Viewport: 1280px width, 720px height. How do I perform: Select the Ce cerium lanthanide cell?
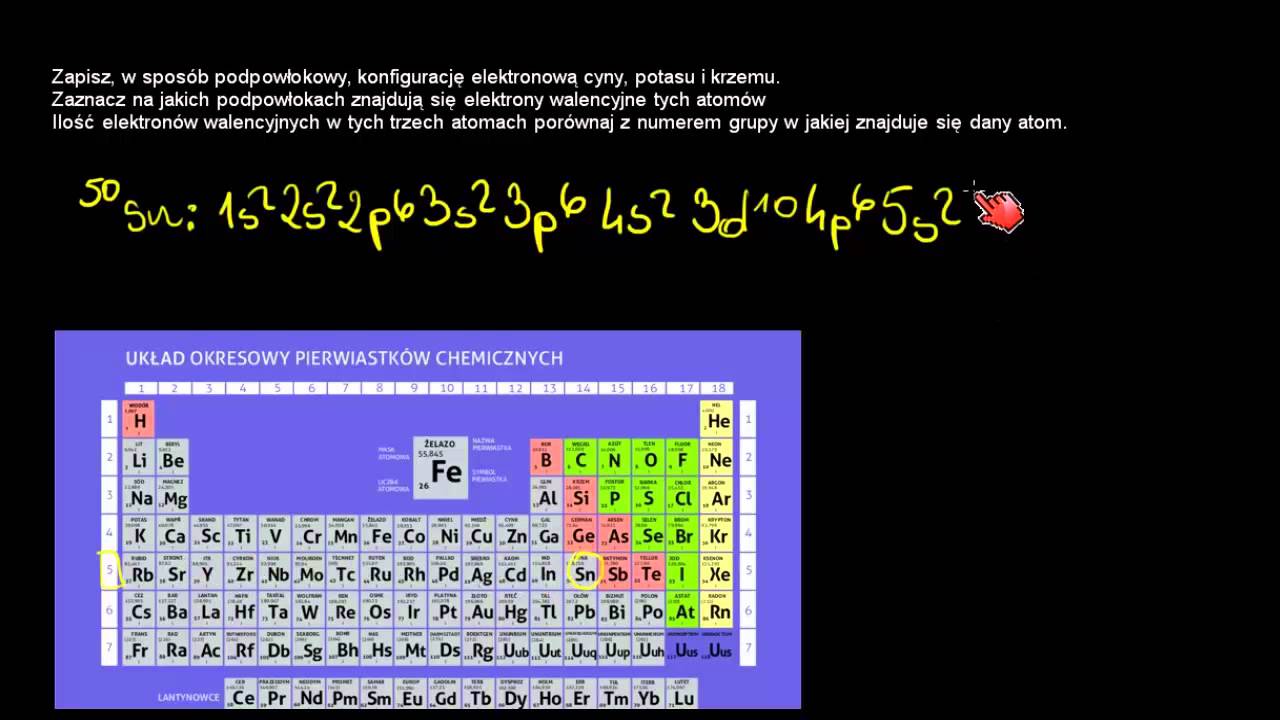pyautogui.click(x=241, y=694)
